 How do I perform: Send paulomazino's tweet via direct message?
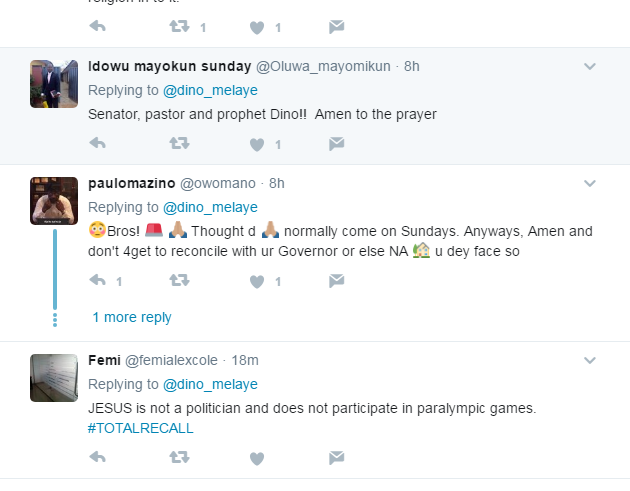click(x=337, y=281)
